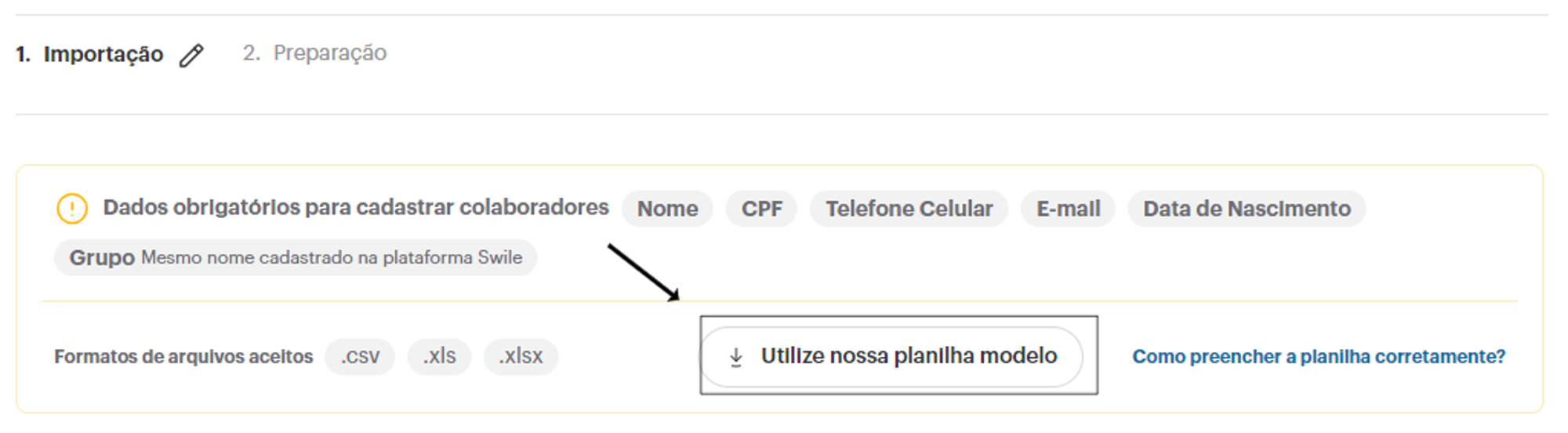1568x433 pixels.
Task: Click the Mesmo nome cadastrado na plataforma Swile text
Action: click(332, 257)
